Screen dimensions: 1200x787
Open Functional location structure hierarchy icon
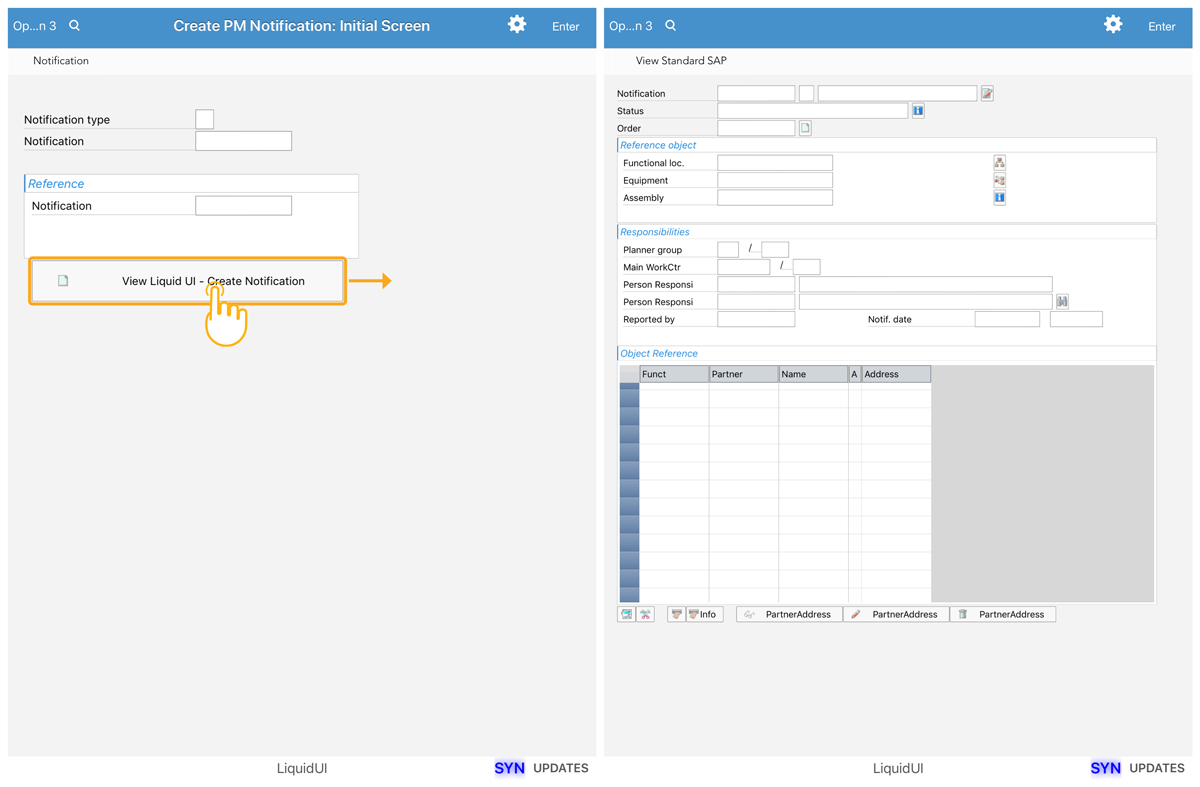pos(999,162)
